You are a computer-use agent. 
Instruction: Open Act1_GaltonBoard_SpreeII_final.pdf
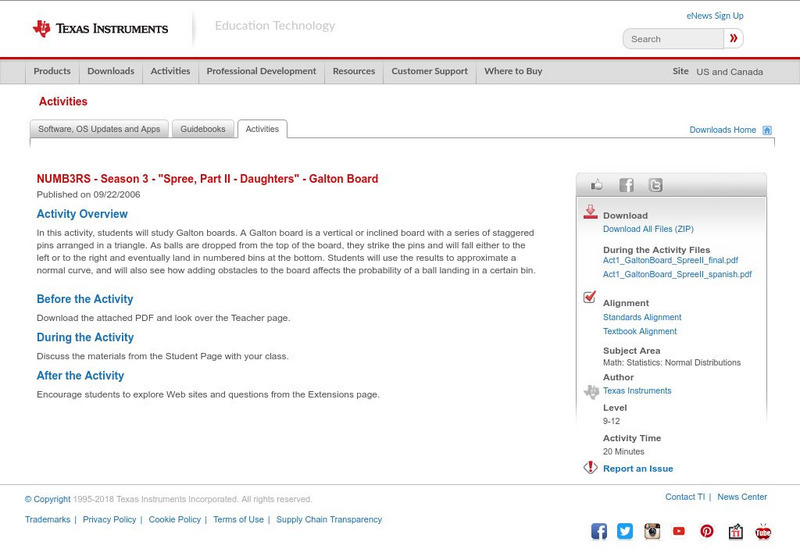[x=670, y=260]
